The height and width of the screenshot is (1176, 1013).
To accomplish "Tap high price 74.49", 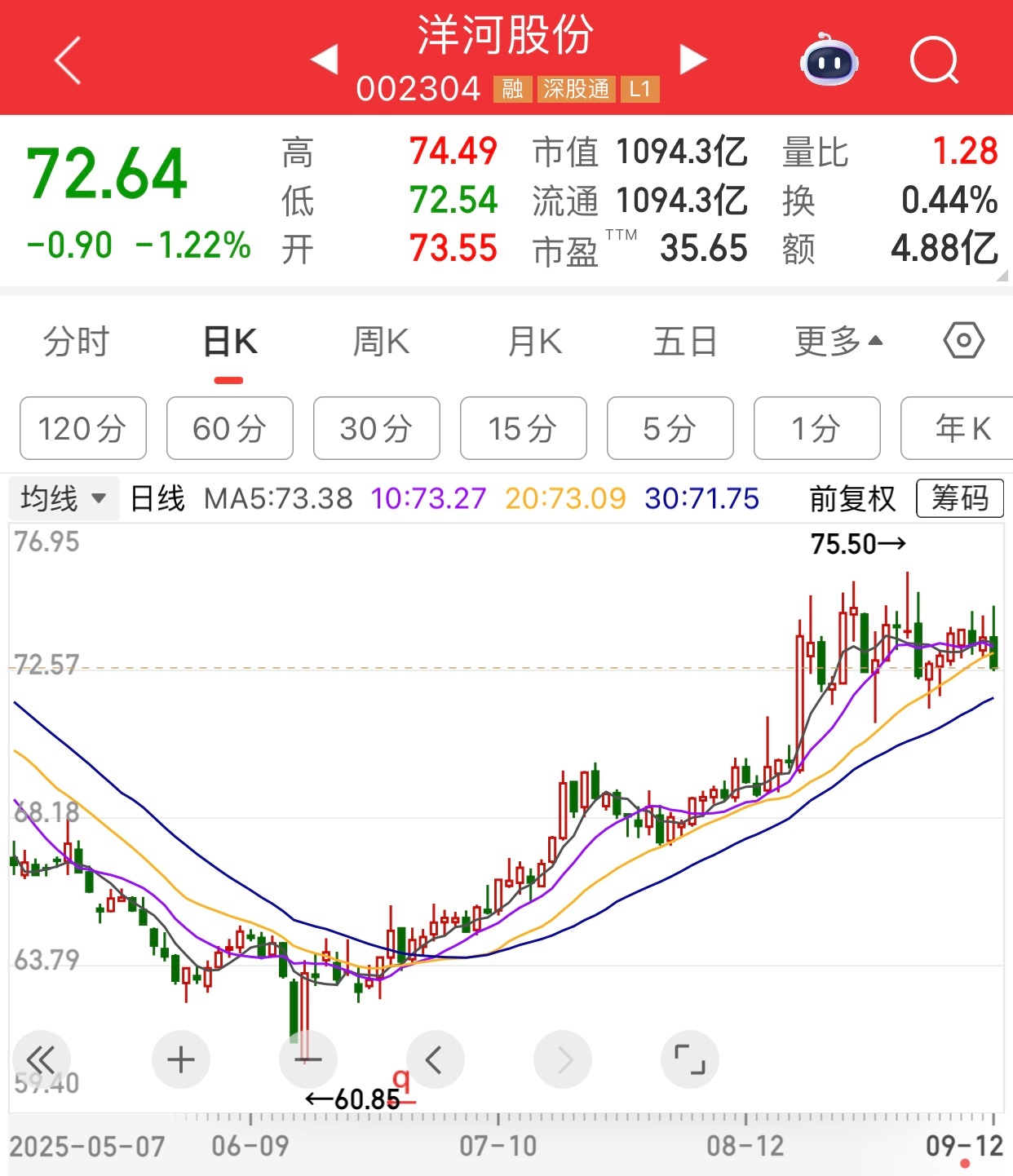I will [x=453, y=152].
